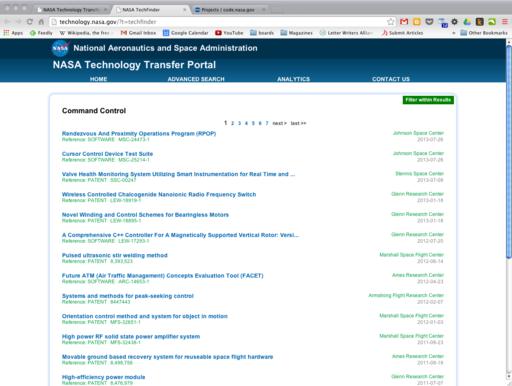This screenshot has width=512, height=386.
Task: Jump to the last results page
Action: 298,123
